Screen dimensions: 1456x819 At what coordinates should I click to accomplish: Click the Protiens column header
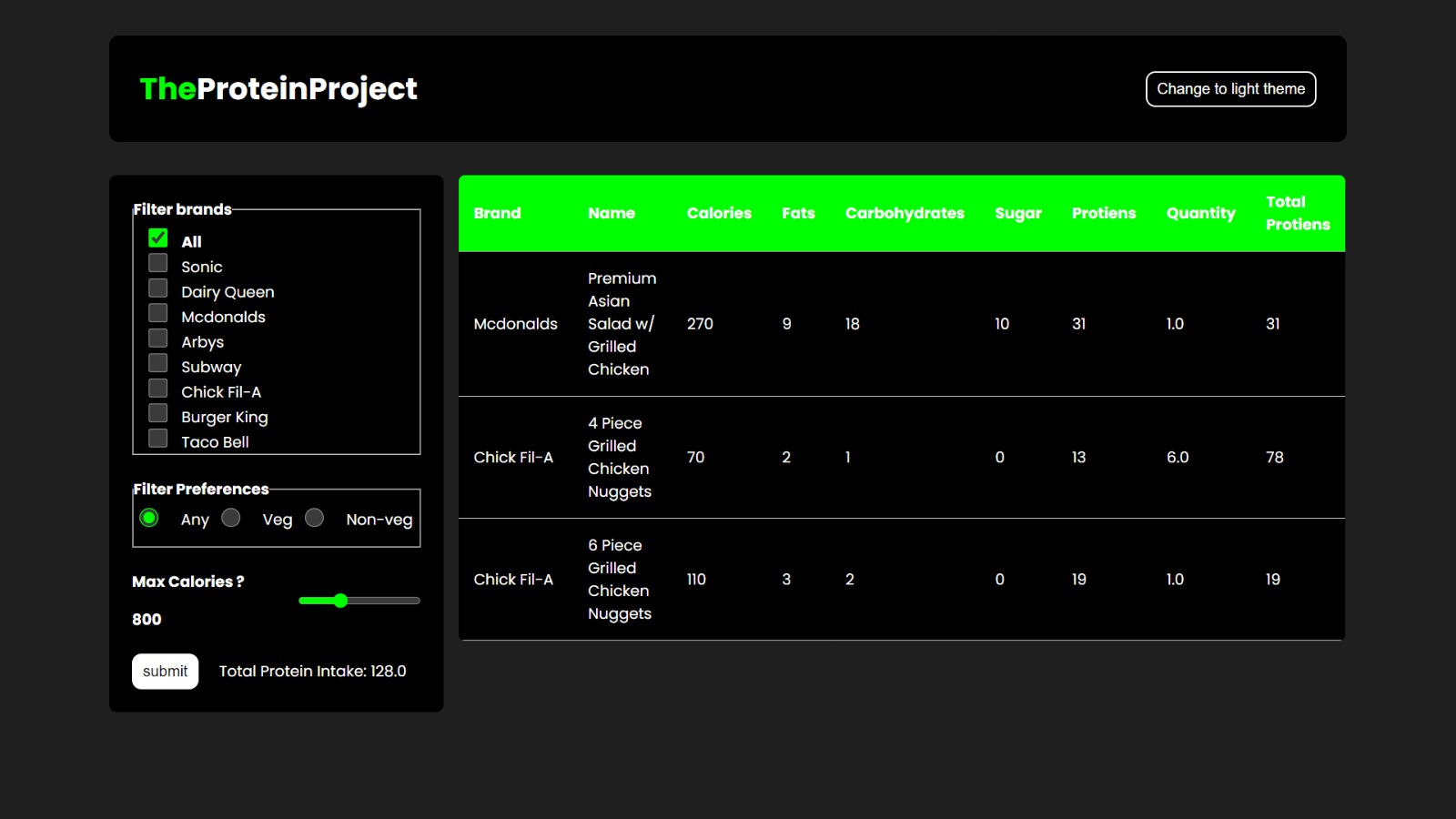[1104, 213]
